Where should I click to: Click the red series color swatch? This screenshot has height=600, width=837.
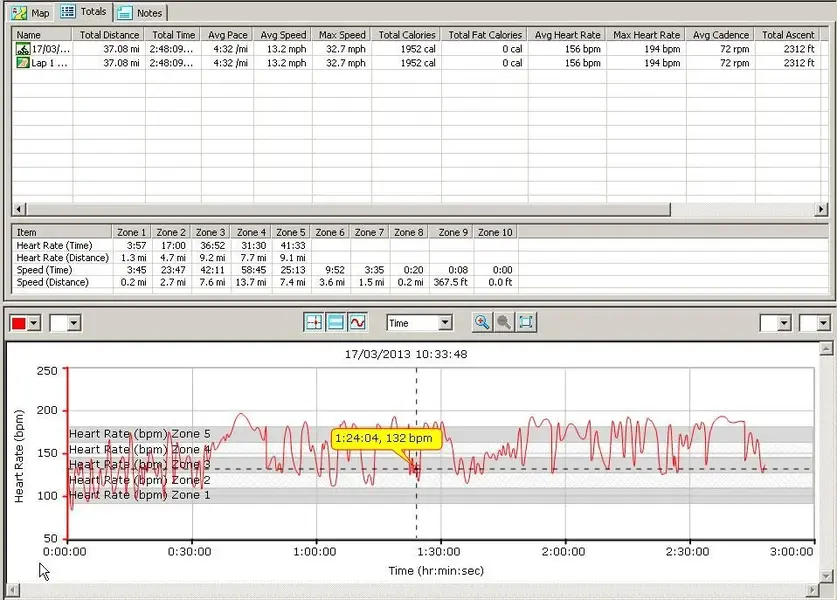[19, 323]
